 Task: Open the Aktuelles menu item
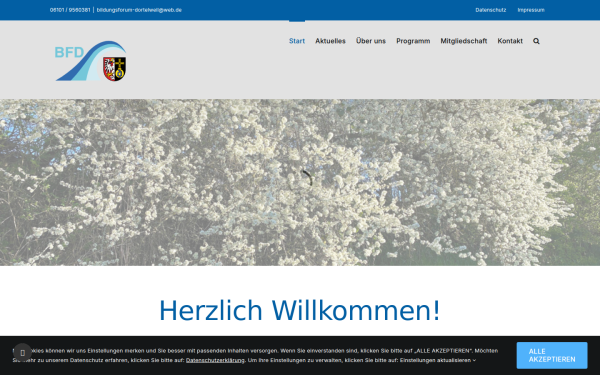[x=330, y=41]
